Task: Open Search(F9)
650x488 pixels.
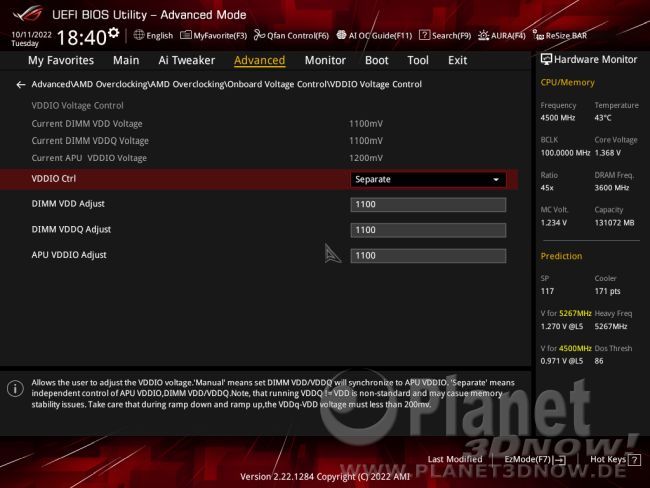Action: click(445, 36)
